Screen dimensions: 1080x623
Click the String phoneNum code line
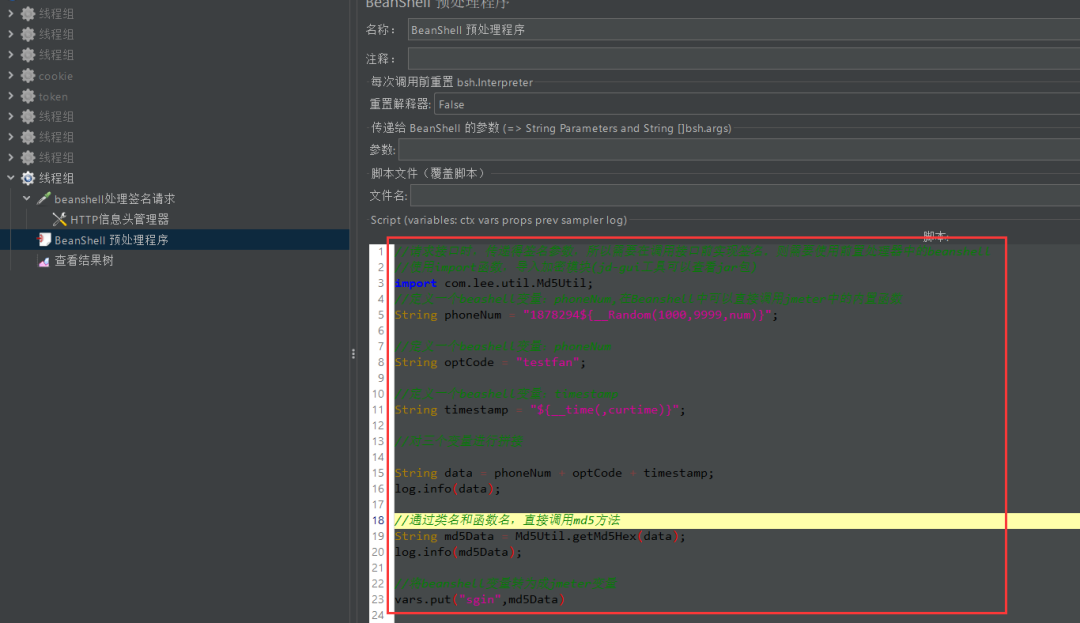point(586,315)
